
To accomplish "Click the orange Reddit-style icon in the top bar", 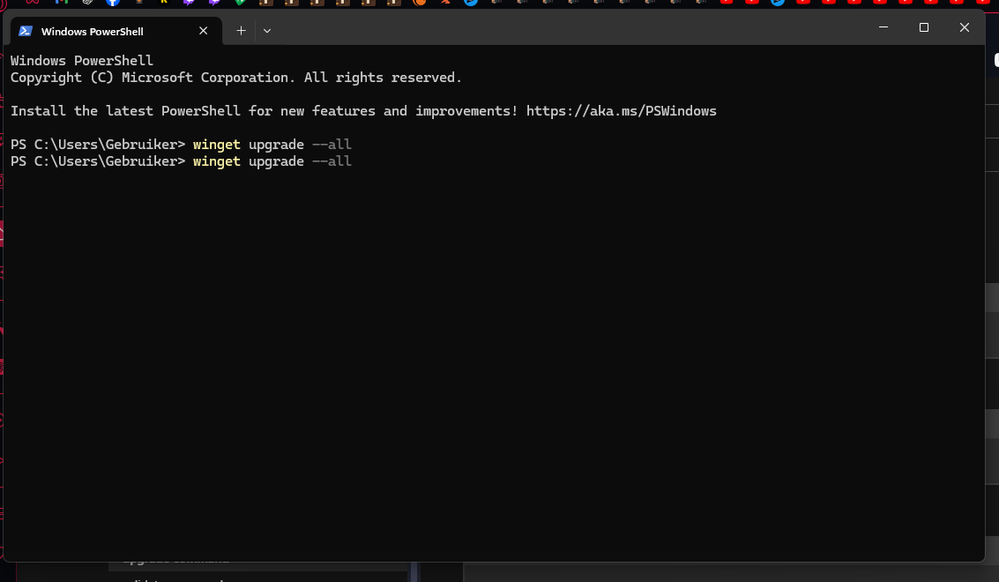I will pos(418,4).
